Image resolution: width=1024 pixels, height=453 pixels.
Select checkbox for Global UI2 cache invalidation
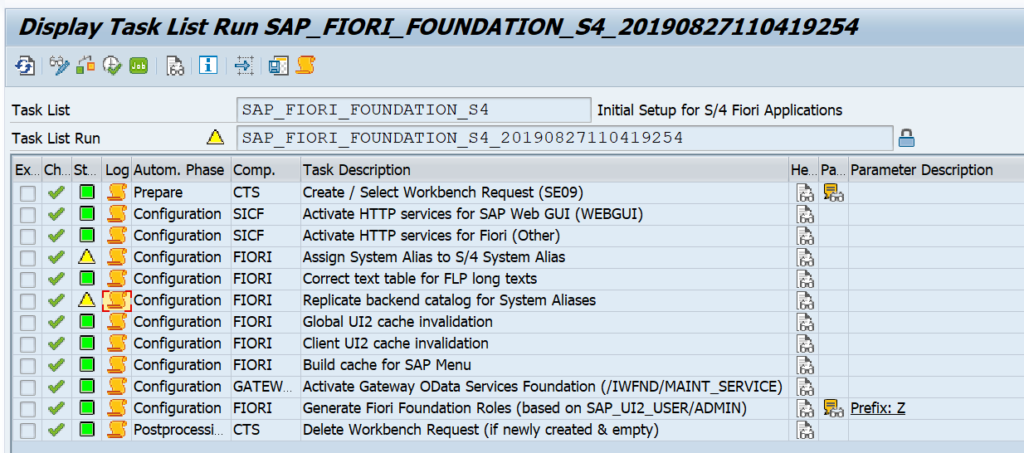[x=27, y=322]
